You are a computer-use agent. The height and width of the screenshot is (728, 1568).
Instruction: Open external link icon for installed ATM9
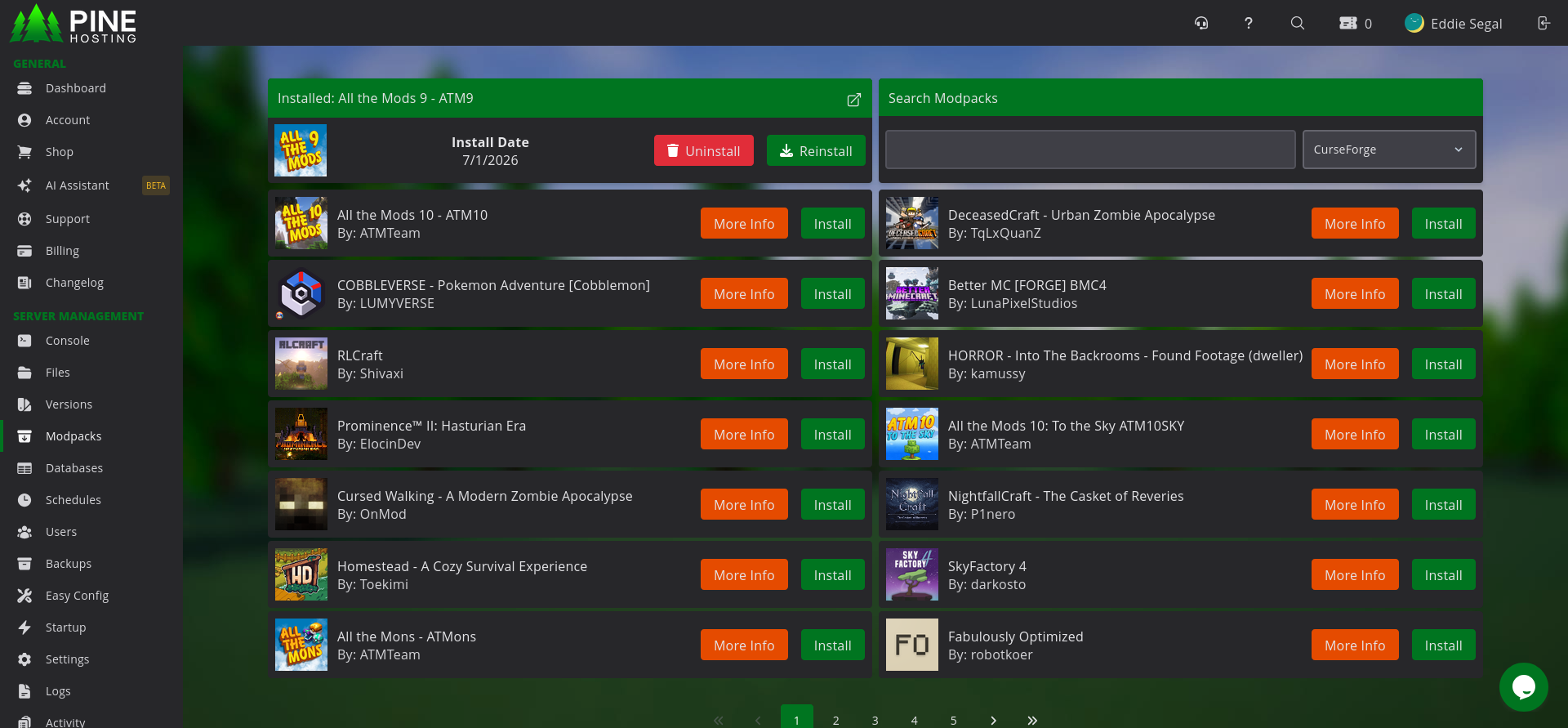853,99
